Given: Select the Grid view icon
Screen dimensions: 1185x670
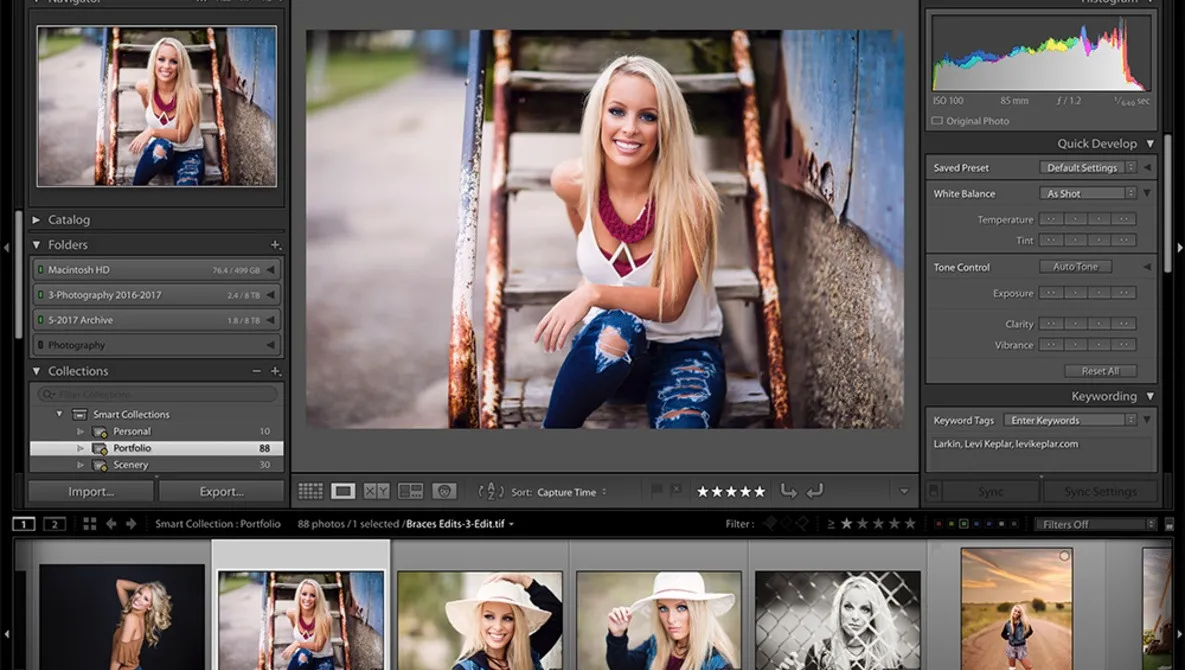Looking at the screenshot, I should click(x=312, y=490).
